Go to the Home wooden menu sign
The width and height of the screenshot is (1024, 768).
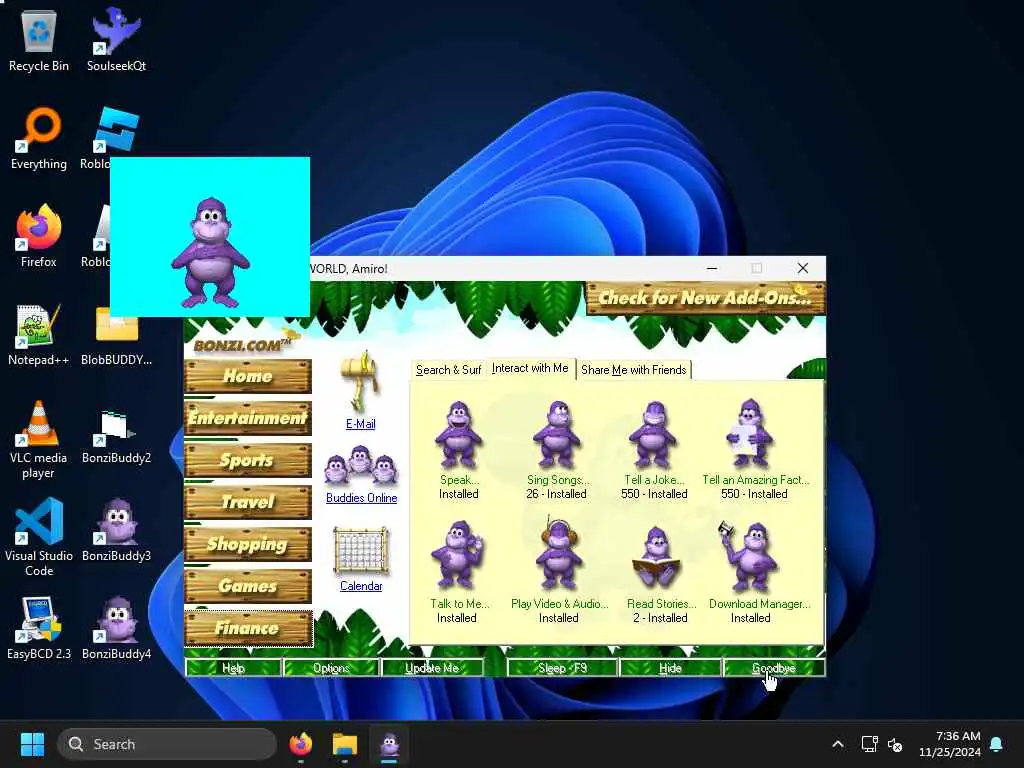pos(248,376)
